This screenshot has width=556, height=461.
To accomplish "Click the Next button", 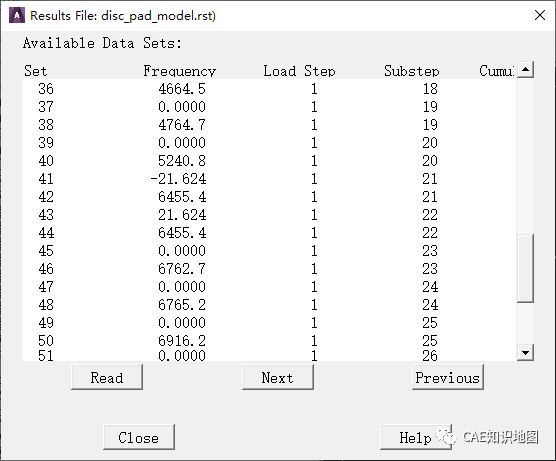I will (x=278, y=377).
